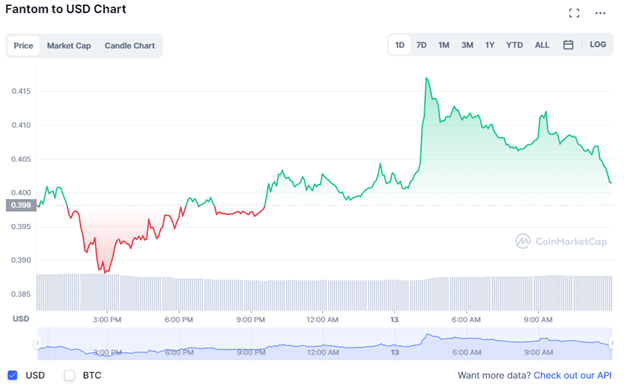Click the right handle of range navigator

612,343
